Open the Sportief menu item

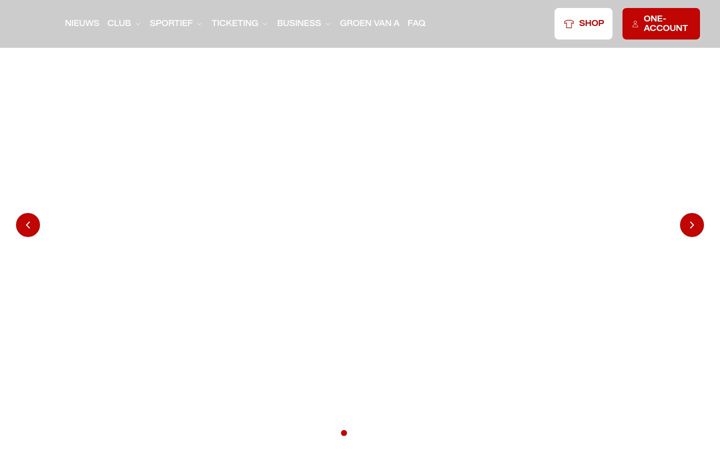[x=171, y=23]
